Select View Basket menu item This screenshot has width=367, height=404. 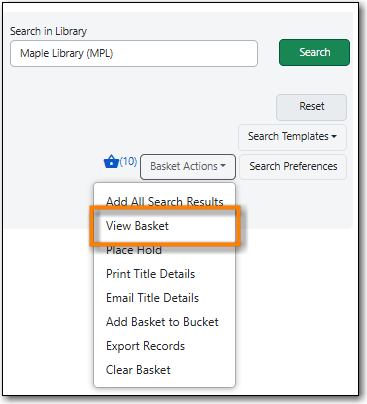(x=164, y=226)
